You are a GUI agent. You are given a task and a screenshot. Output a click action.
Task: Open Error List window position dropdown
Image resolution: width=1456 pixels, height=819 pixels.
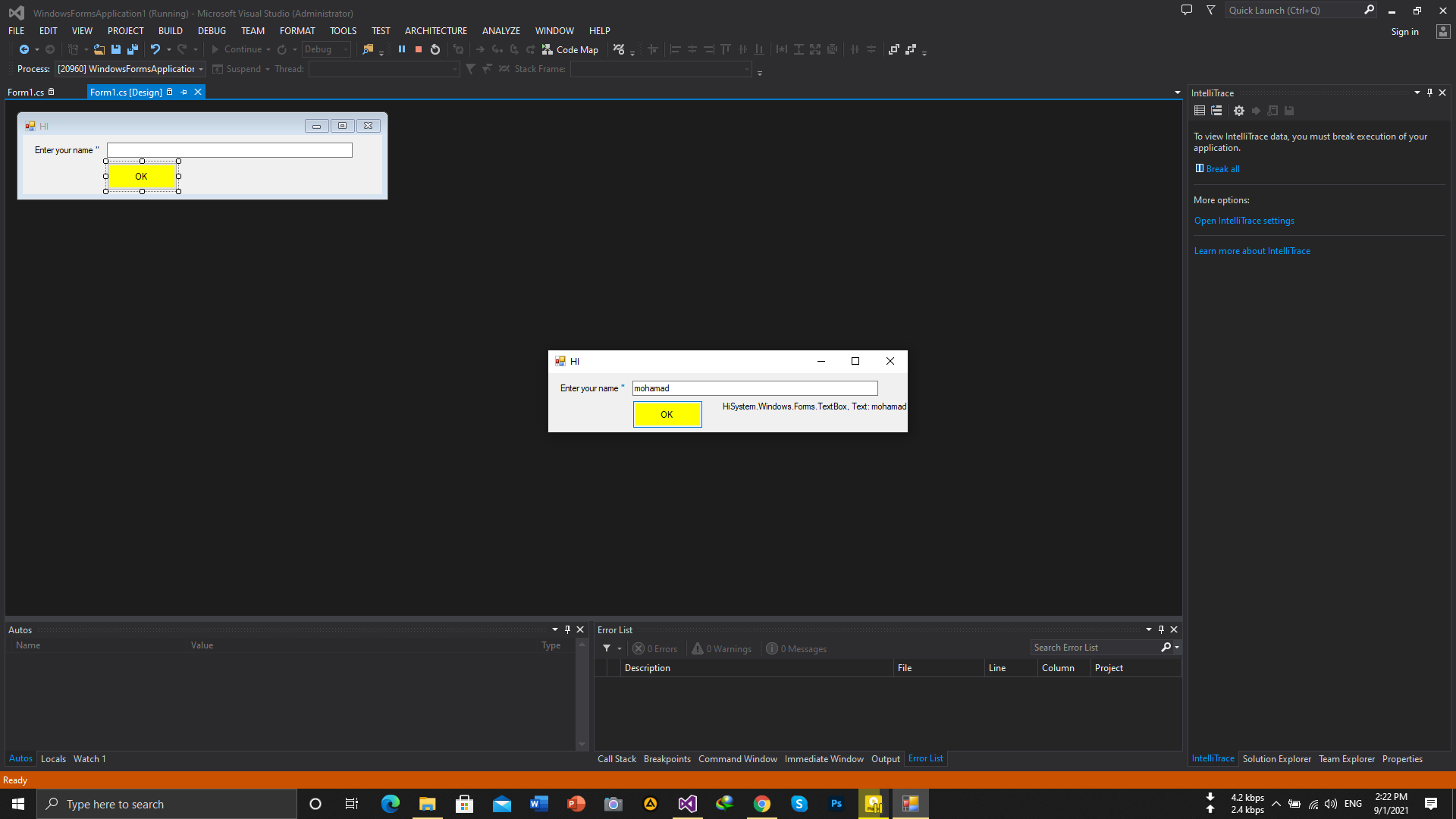point(1148,629)
